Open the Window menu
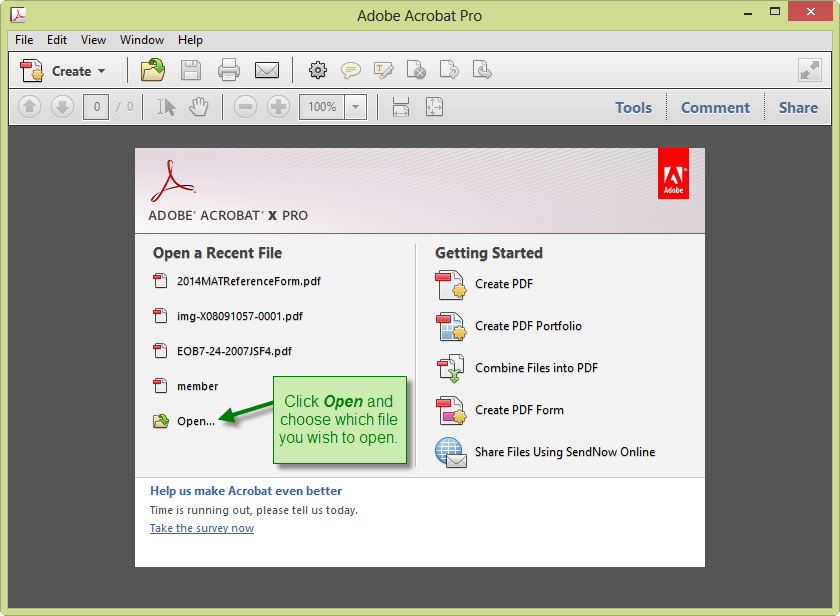This screenshot has width=840, height=616. (142, 40)
